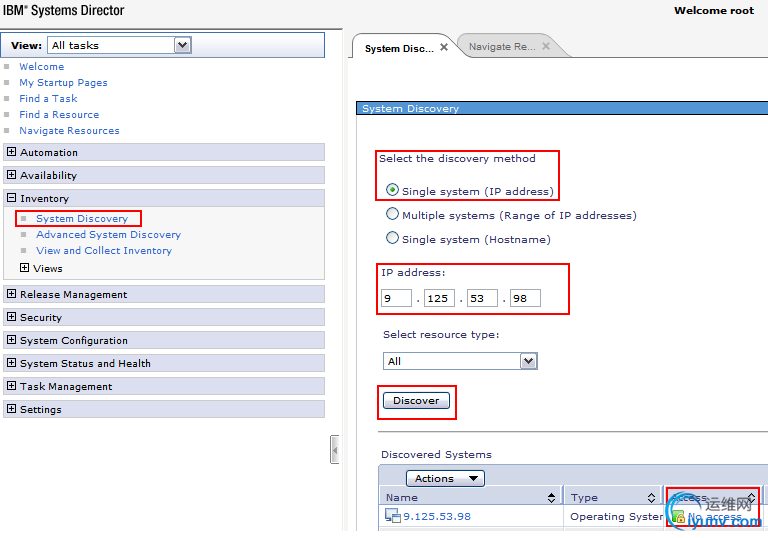The height and width of the screenshot is (538, 768).
Task: Click the No access link
Action: click(x=715, y=517)
